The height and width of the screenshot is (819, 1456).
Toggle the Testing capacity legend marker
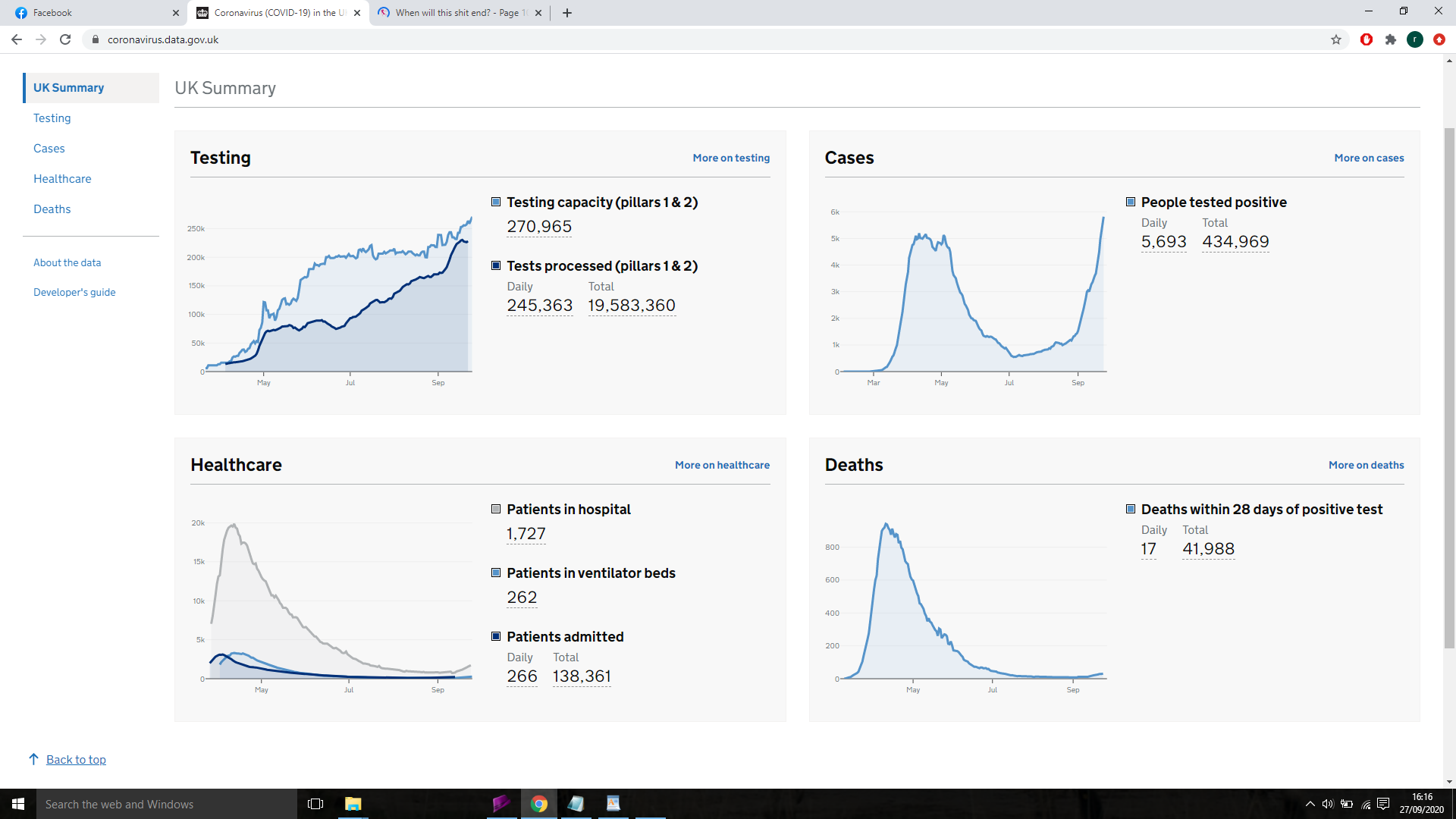click(x=496, y=202)
